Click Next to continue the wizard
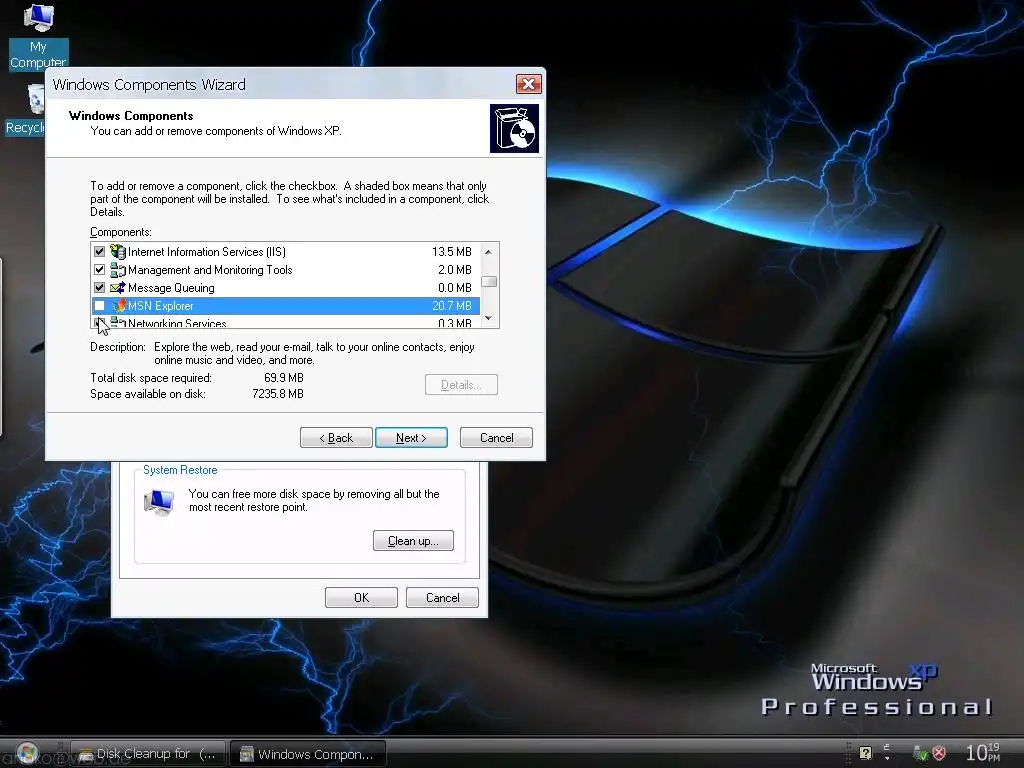Image resolution: width=1024 pixels, height=768 pixels. click(x=411, y=438)
